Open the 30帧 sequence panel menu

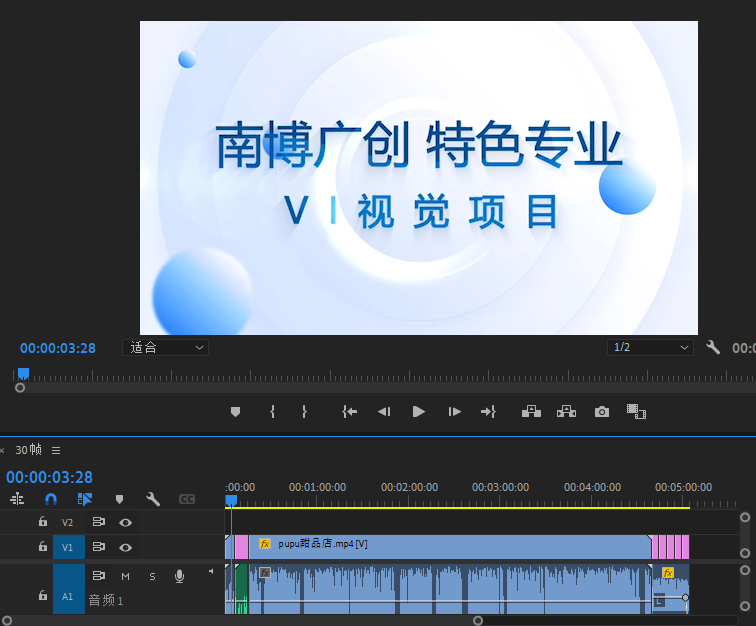(56, 450)
